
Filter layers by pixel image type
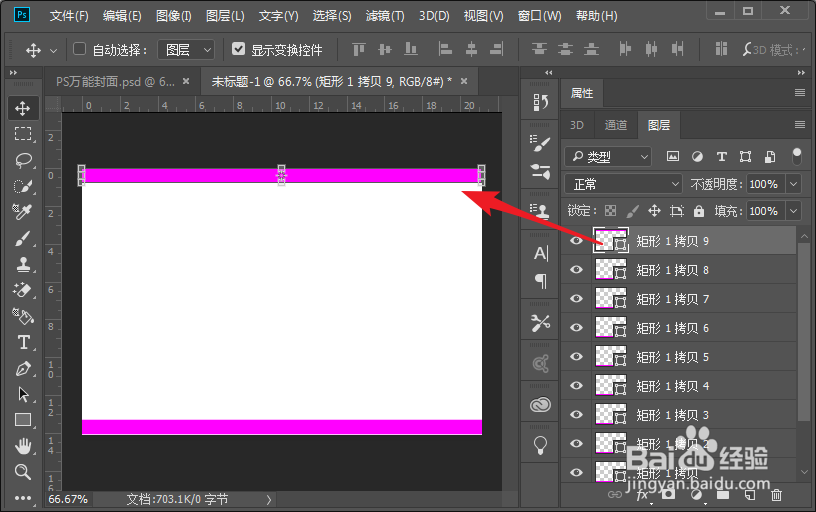pos(673,156)
